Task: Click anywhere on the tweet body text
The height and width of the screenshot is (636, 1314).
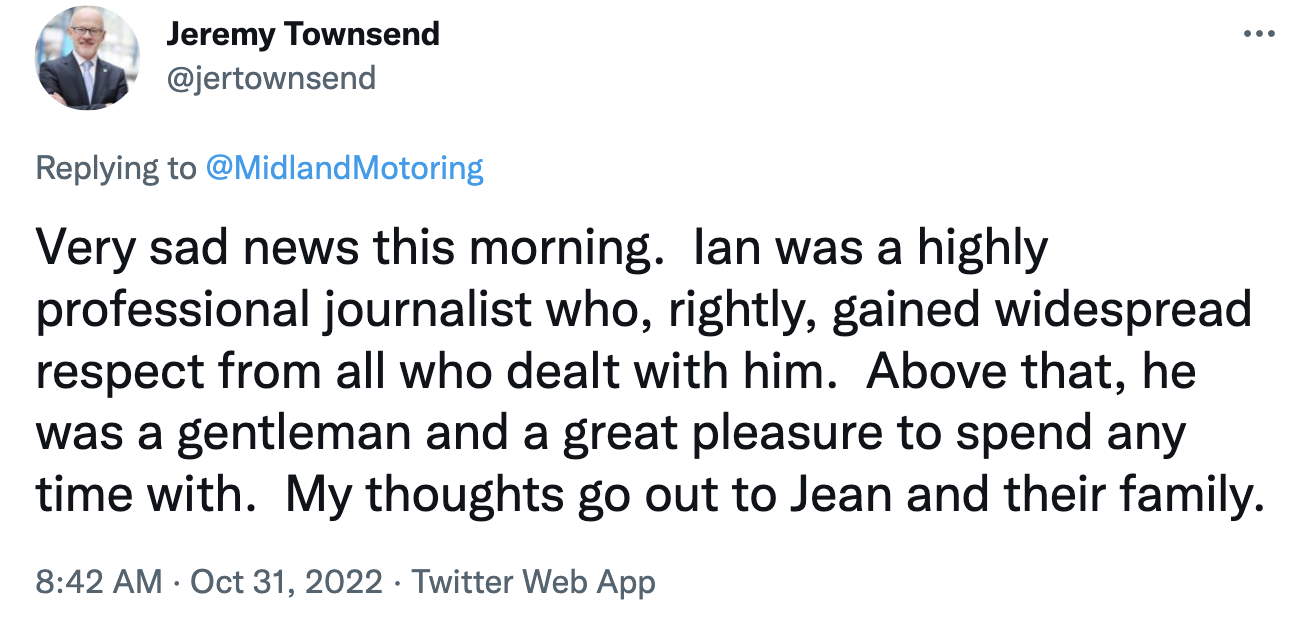Action: (600, 370)
